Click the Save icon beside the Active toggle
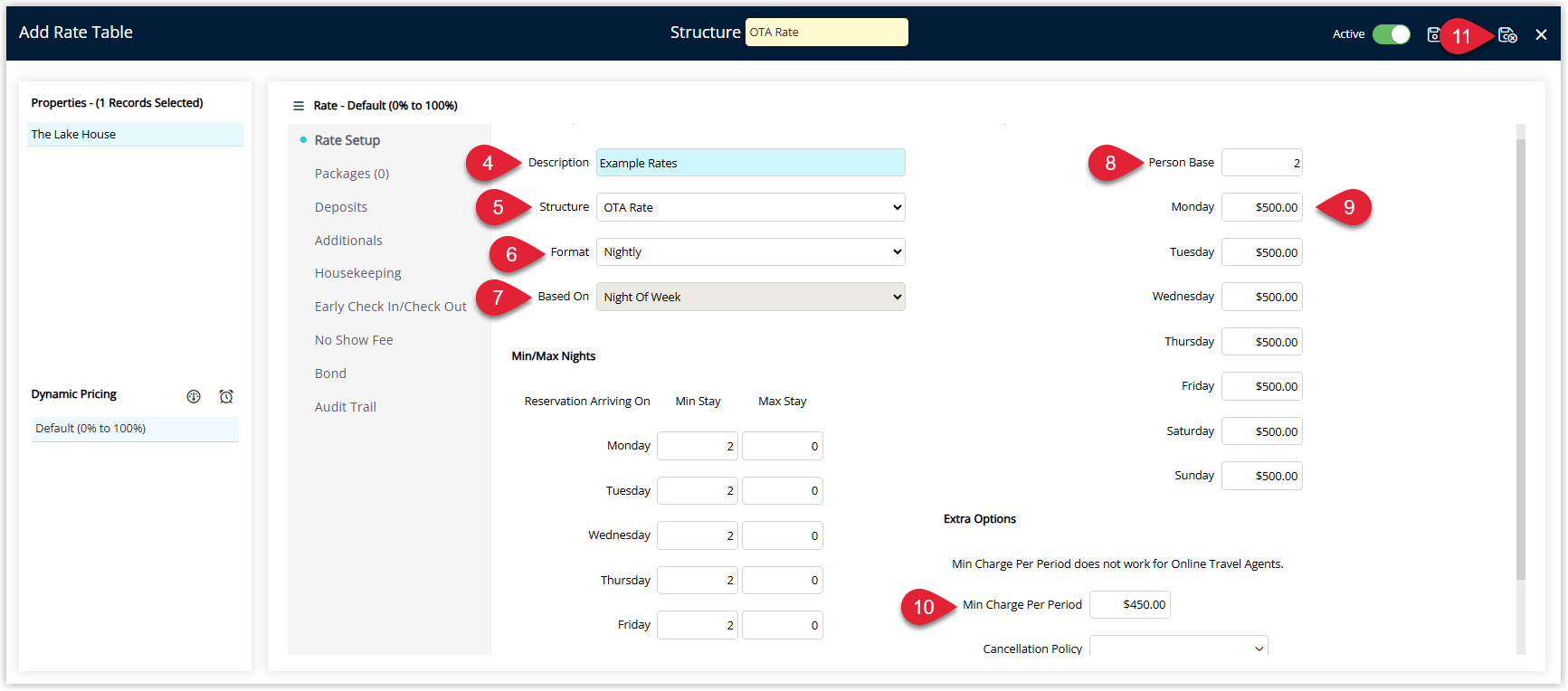 [1434, 34]
